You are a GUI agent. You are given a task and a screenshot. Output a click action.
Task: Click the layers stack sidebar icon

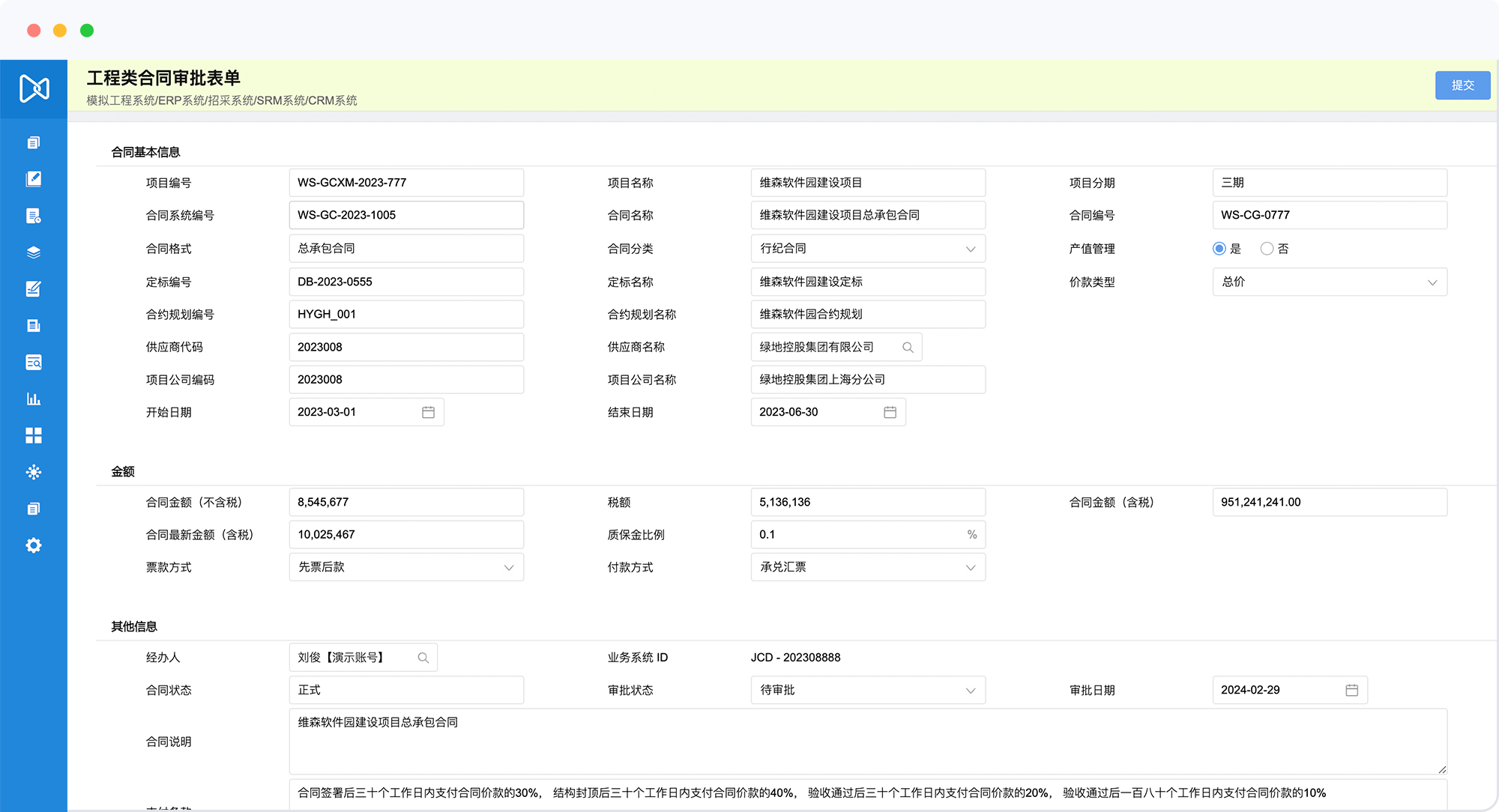33,252
